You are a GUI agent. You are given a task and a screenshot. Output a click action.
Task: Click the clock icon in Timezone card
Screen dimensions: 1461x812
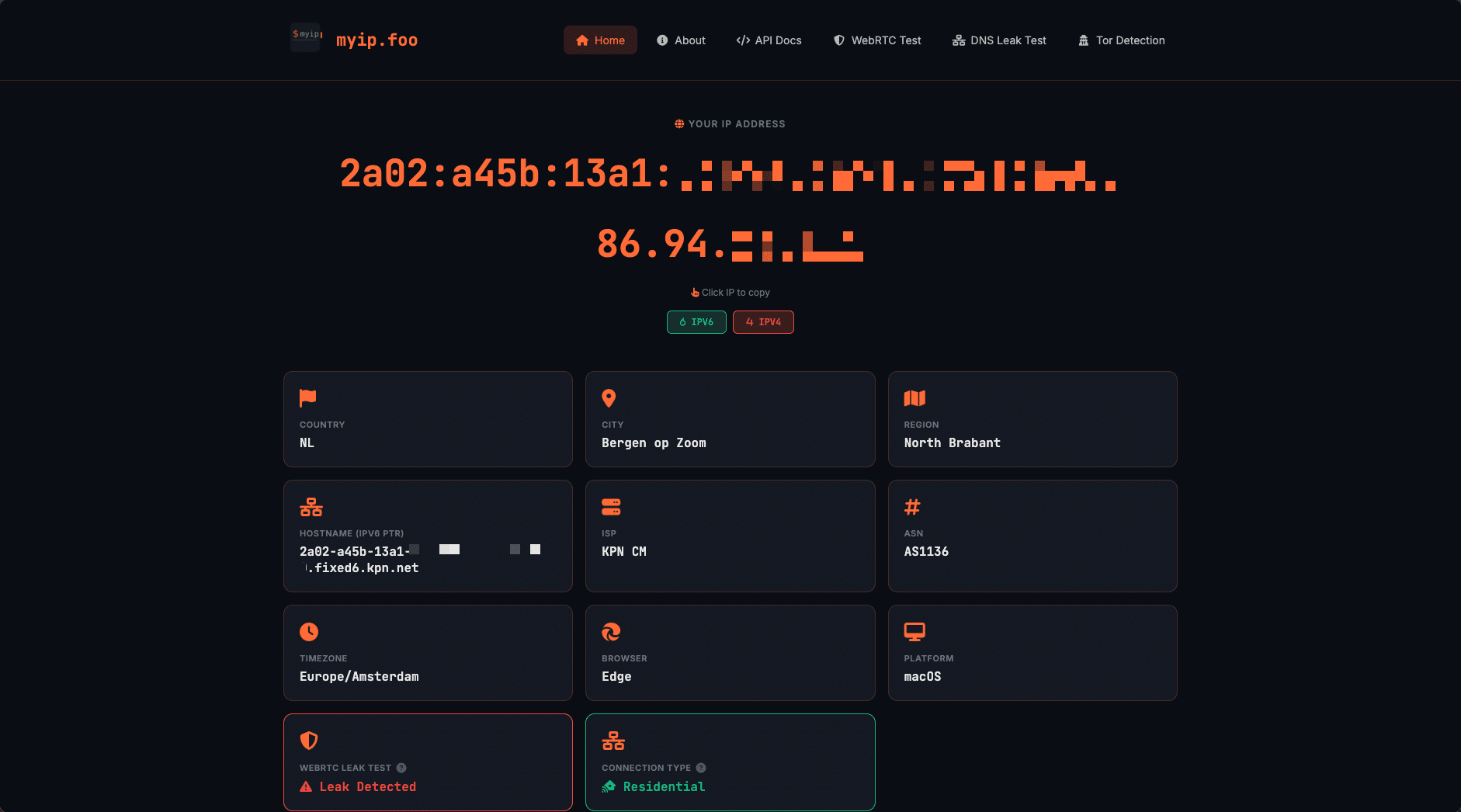coord(309,632)
